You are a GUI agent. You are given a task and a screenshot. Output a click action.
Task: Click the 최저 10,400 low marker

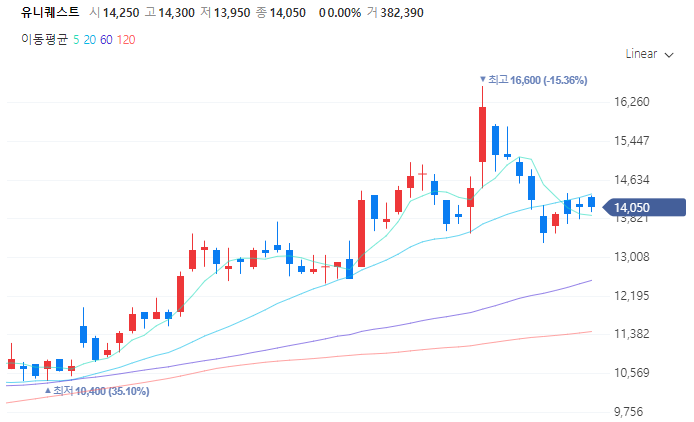coord(97,391)
